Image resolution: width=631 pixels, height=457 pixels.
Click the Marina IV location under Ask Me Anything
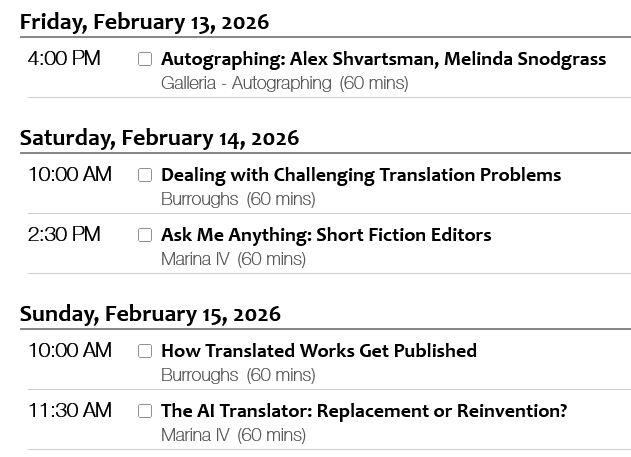tap(195, 259)
